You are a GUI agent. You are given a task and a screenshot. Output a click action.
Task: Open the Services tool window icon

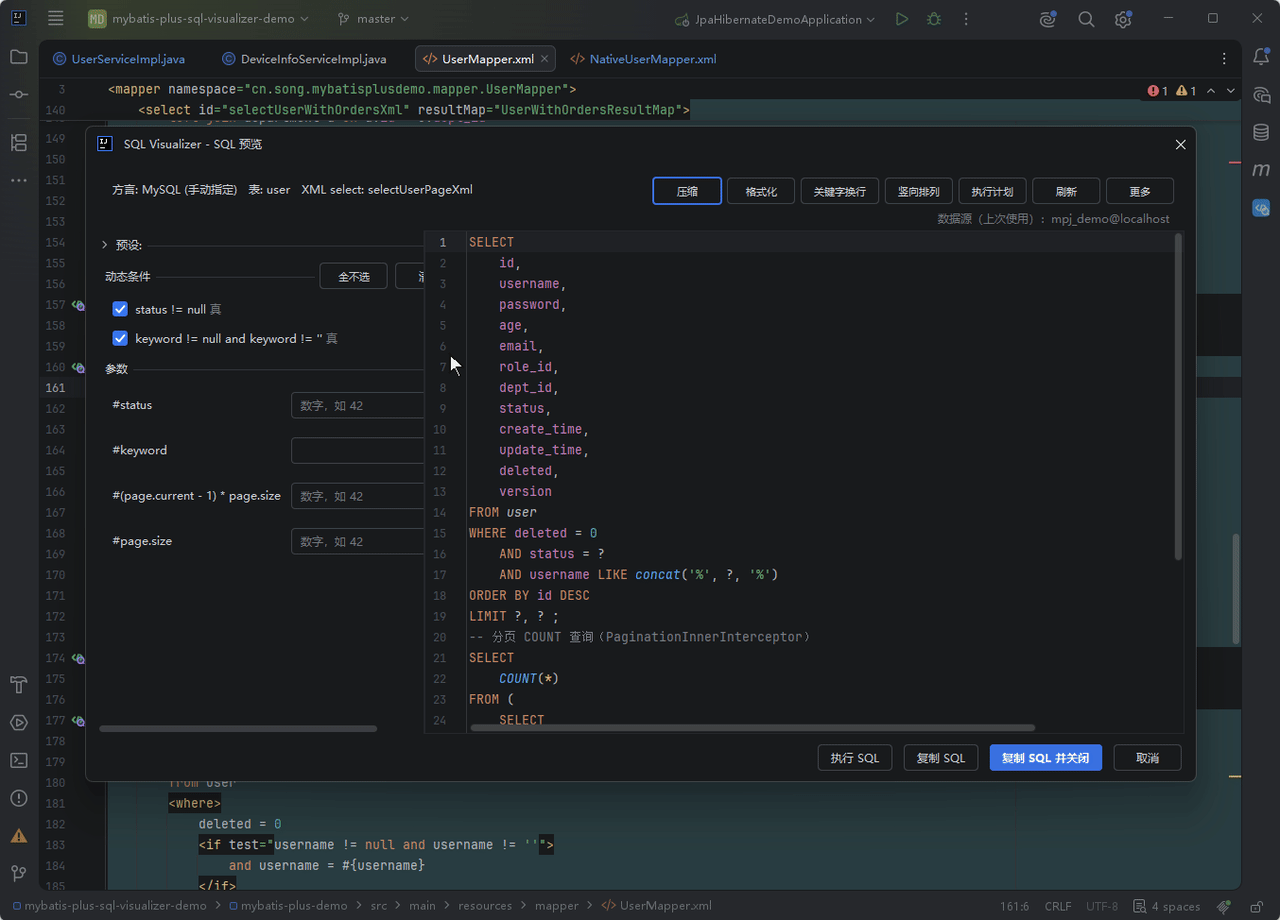[18, 722]
